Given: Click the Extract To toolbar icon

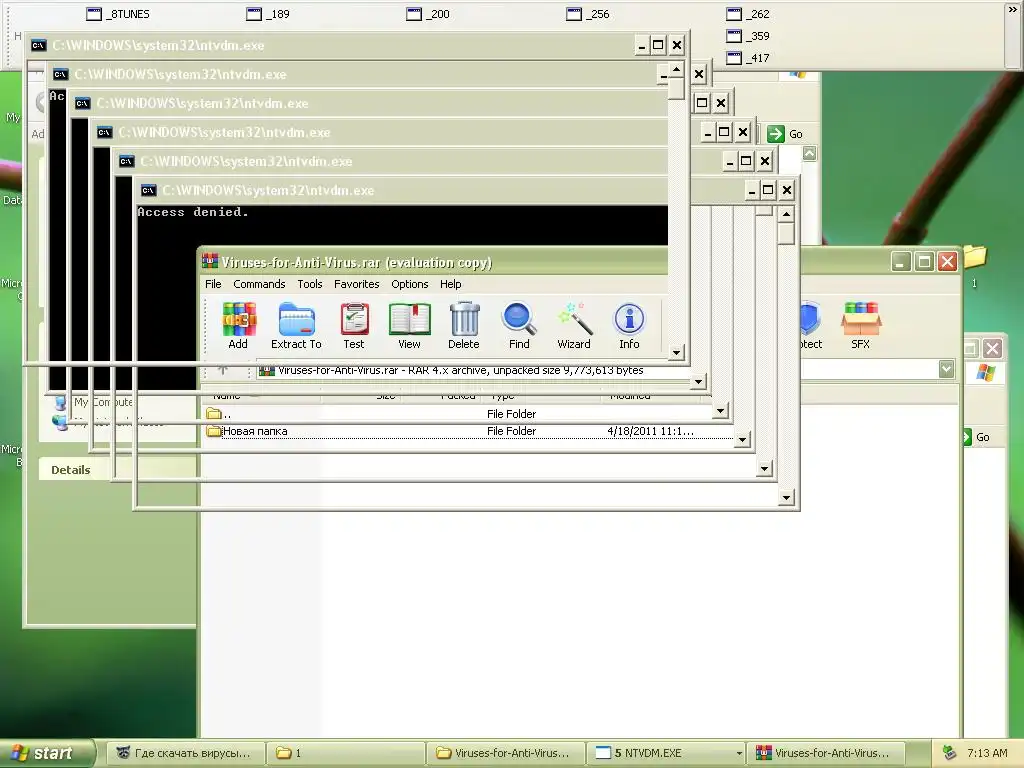Looking at the screenshot, I should tap(296, 325).
